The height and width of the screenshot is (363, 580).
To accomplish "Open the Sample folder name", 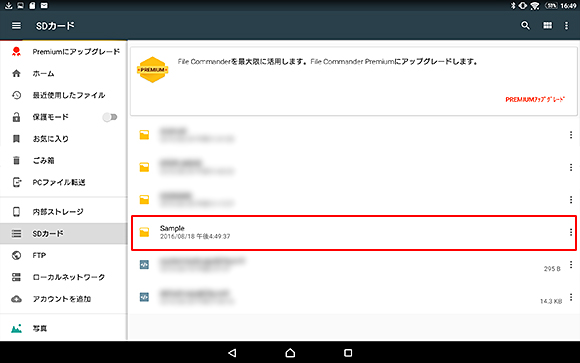I will pos(172,228).
